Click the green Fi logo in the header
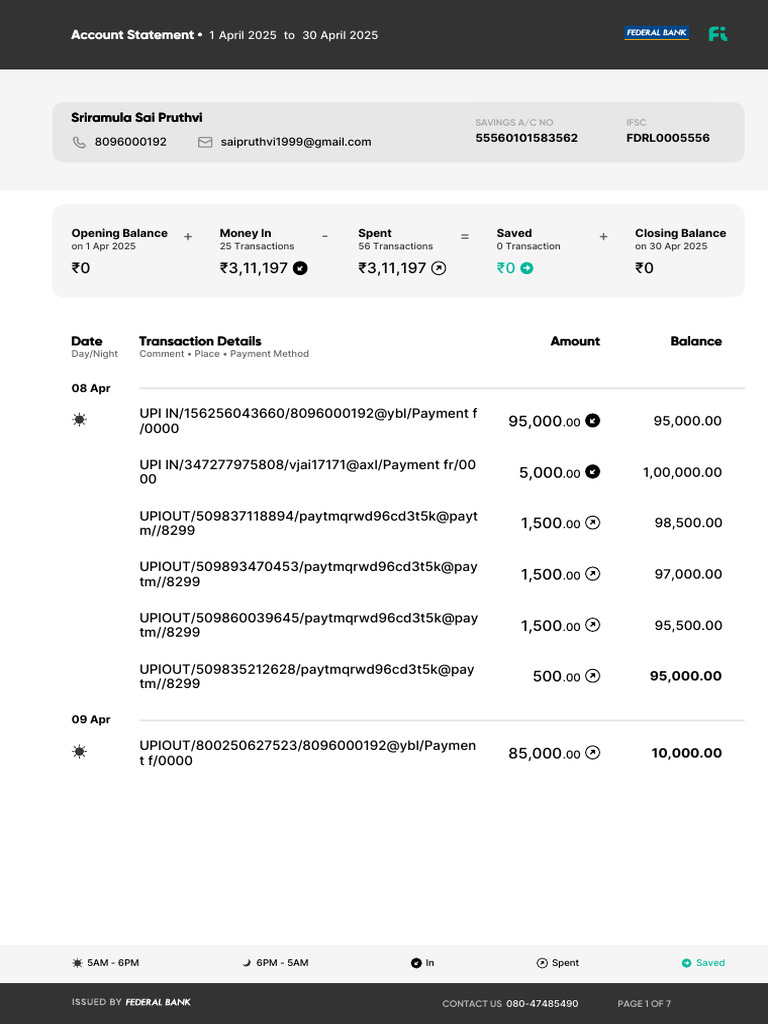 (718, 34)
